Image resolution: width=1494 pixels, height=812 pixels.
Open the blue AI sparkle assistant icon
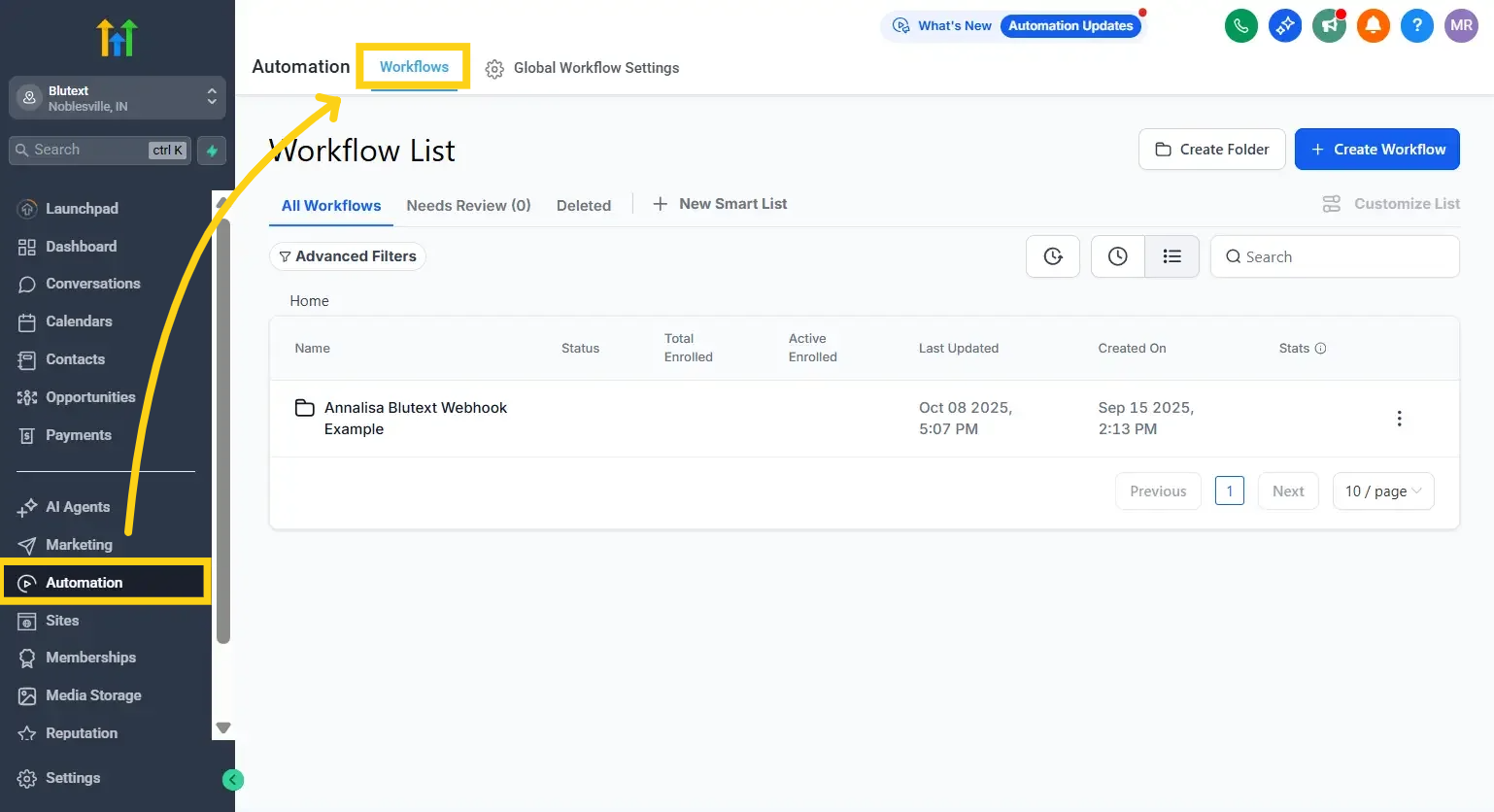(1284, 26)
